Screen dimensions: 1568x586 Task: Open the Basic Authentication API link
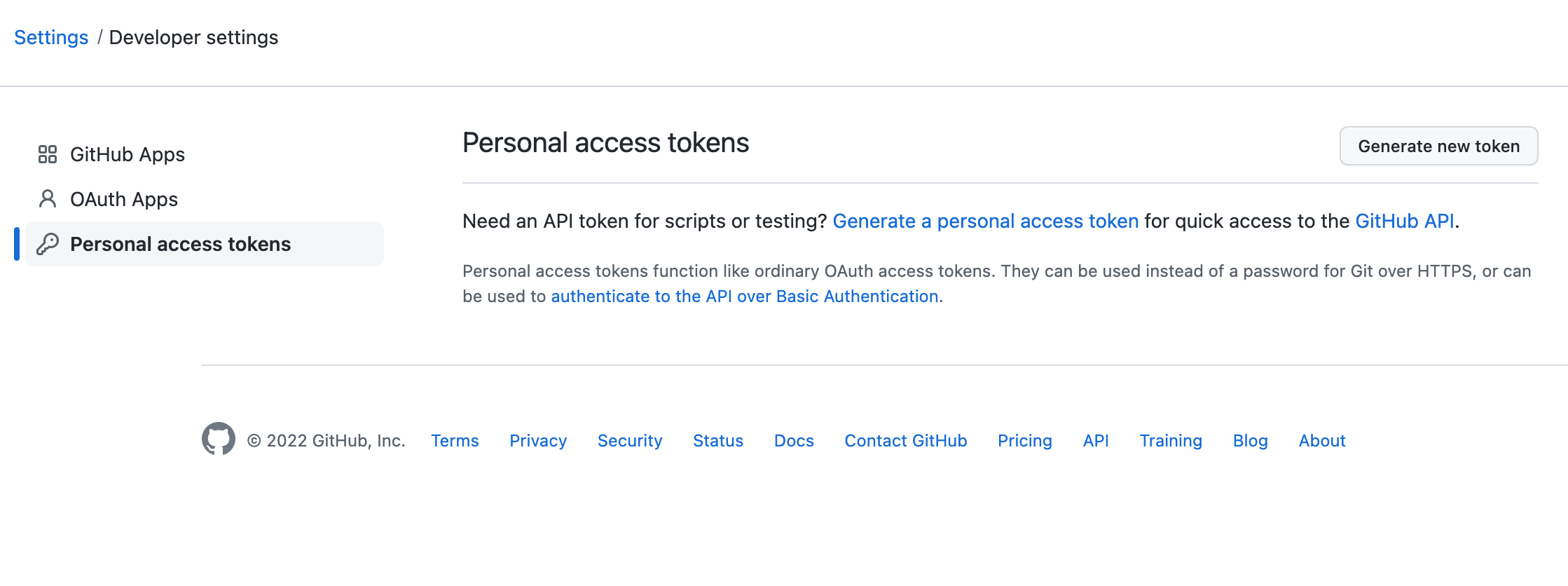click(744, 297)
